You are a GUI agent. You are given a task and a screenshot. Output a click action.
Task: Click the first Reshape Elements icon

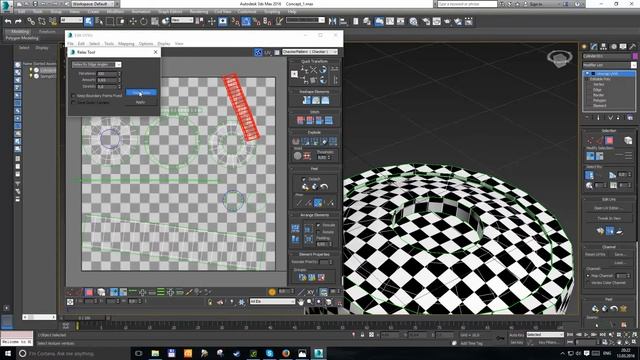306,100
